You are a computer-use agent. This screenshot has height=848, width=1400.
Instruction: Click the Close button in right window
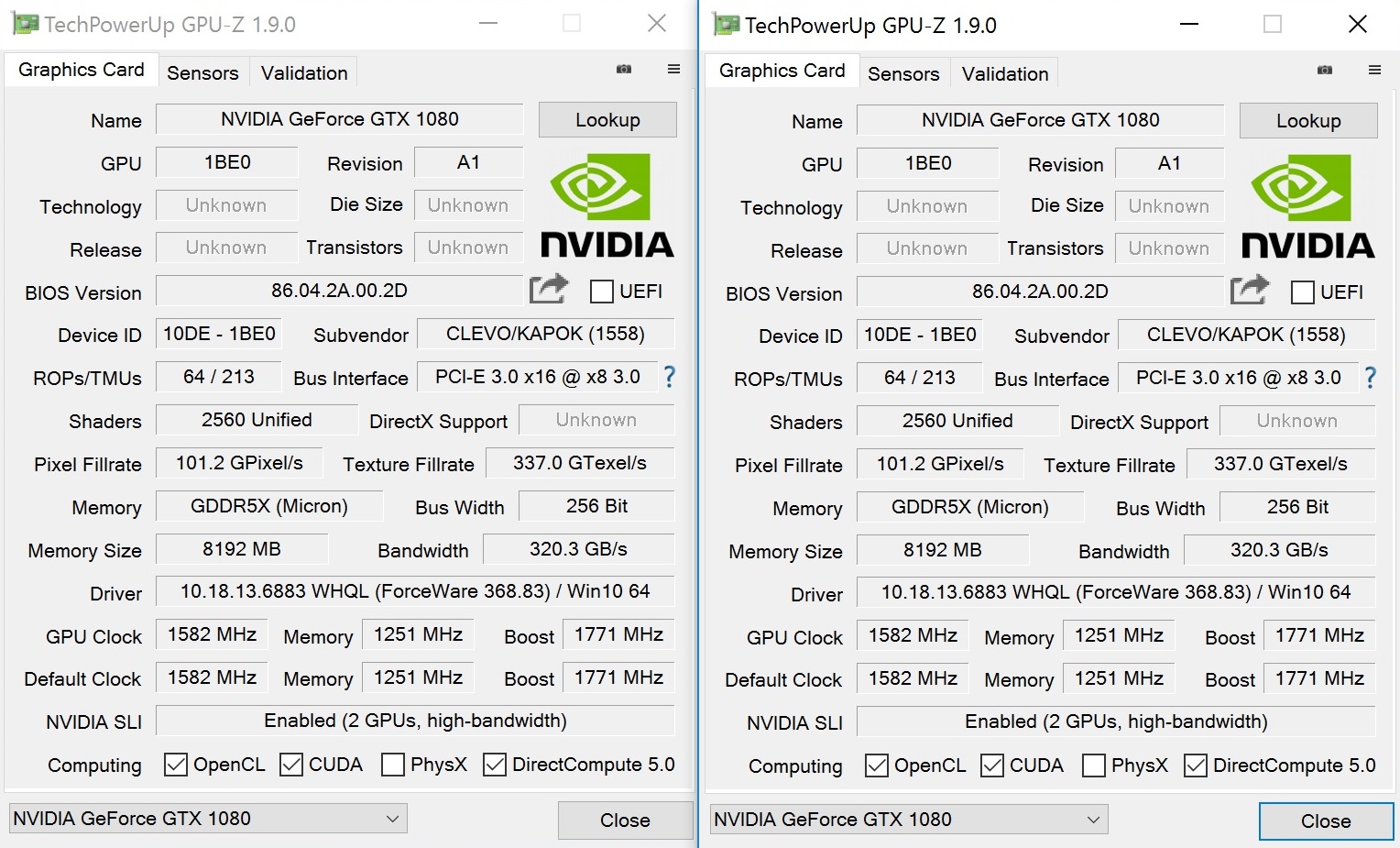tap(1326, 821)
